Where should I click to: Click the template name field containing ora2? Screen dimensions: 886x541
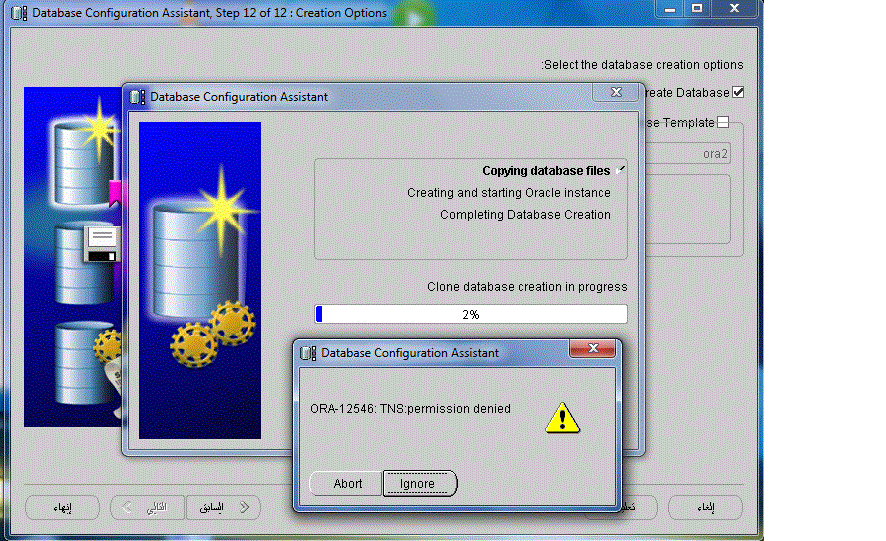(690, 154)
